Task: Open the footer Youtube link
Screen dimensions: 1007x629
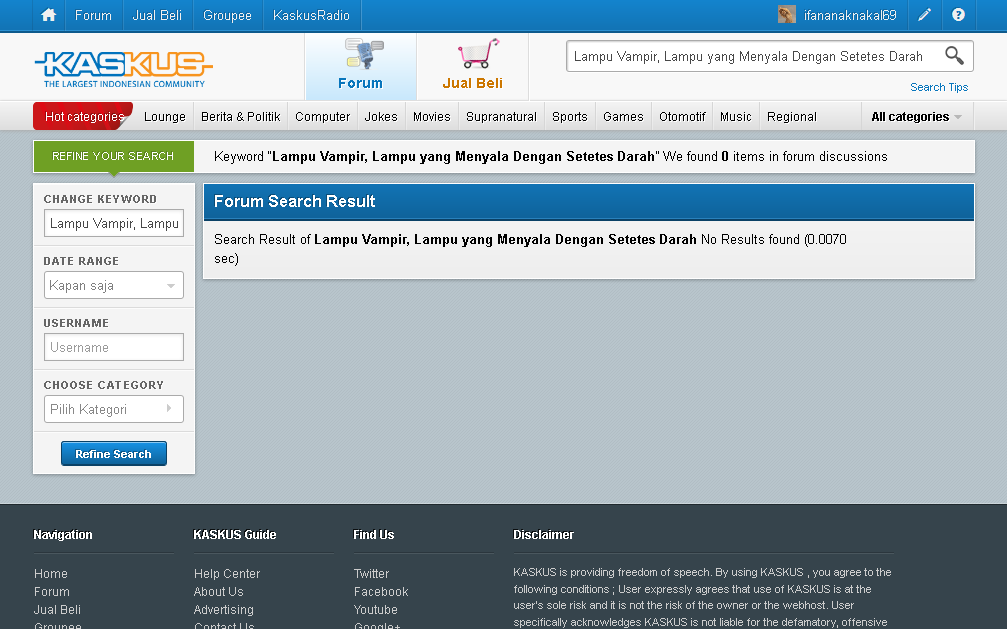Action: [x=376, y=610]
